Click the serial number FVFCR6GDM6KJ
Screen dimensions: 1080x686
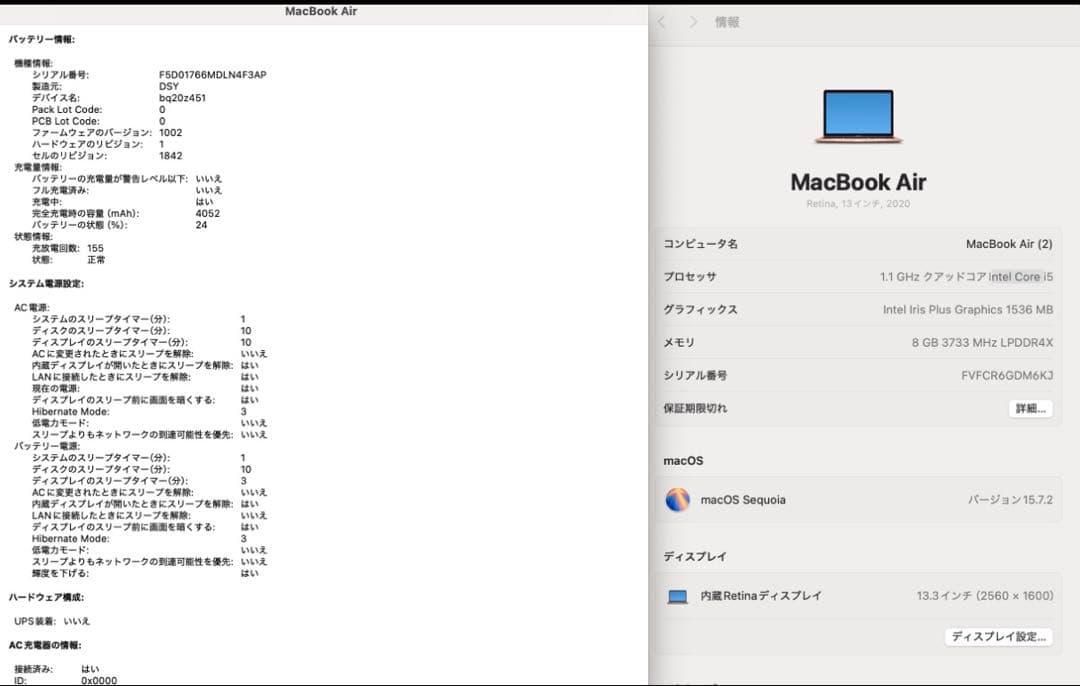click(x=1007, y=375)
